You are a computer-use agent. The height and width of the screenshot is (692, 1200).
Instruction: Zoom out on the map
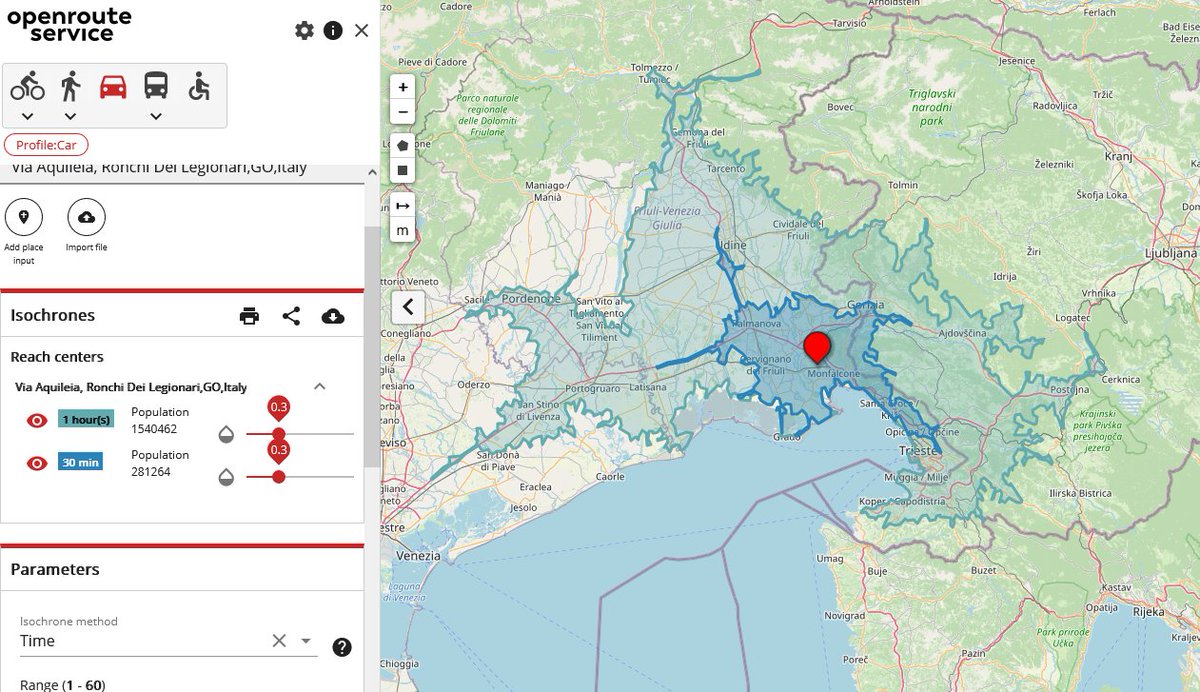click(x=403, y=112)
